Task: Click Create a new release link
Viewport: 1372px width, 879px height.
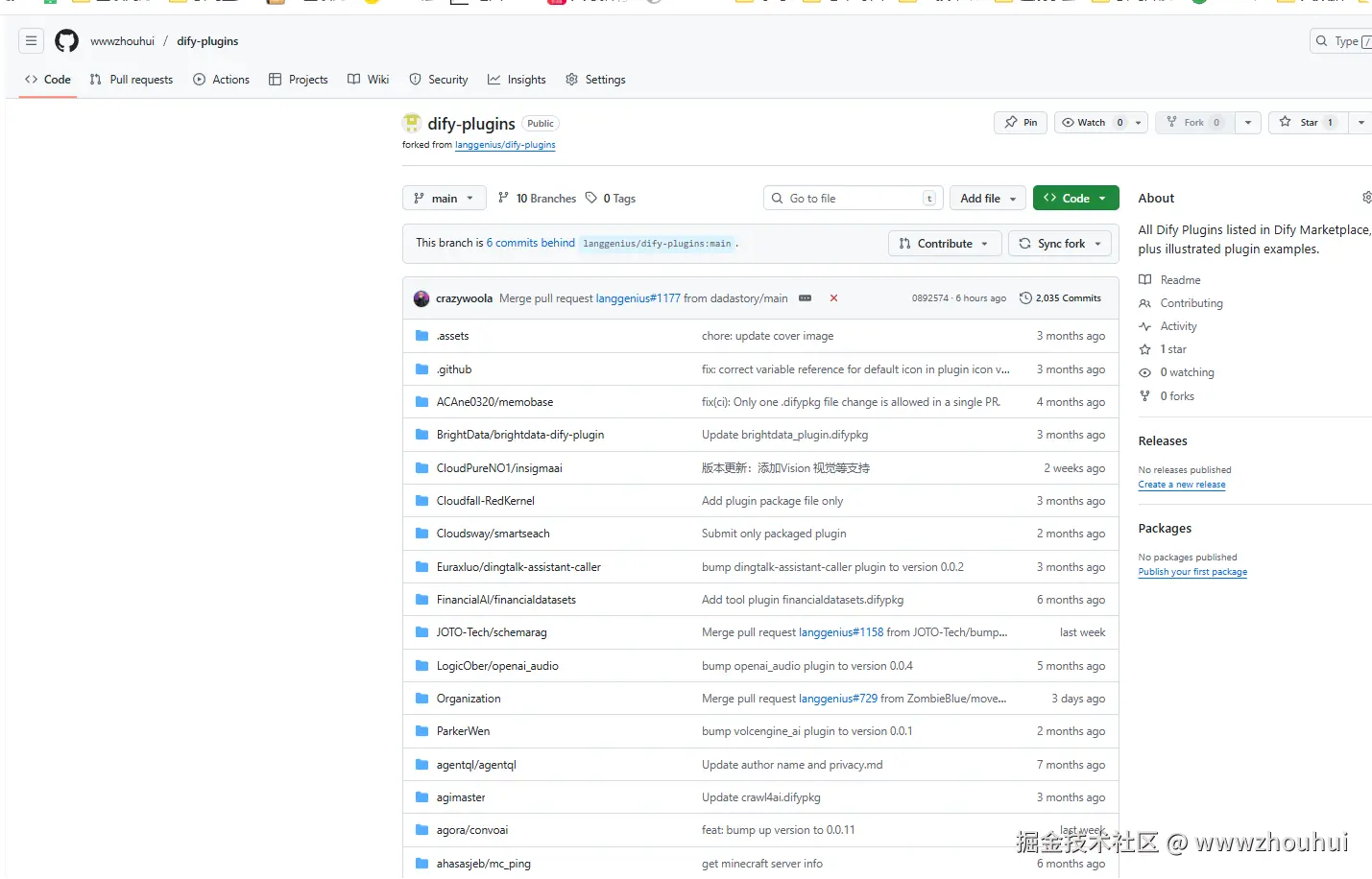Action: tap(1182, 485)
